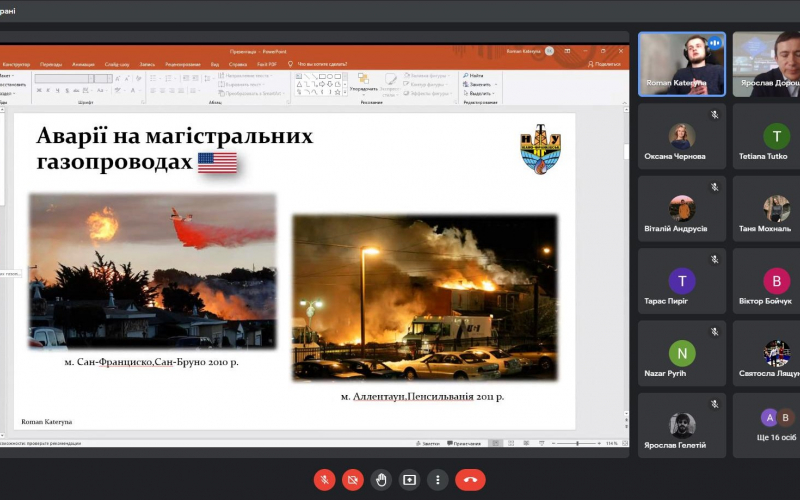The width and height of the screenshot is (800, 500).
Task: Switch to slide sorter view icon
Action: click(511, 443)
